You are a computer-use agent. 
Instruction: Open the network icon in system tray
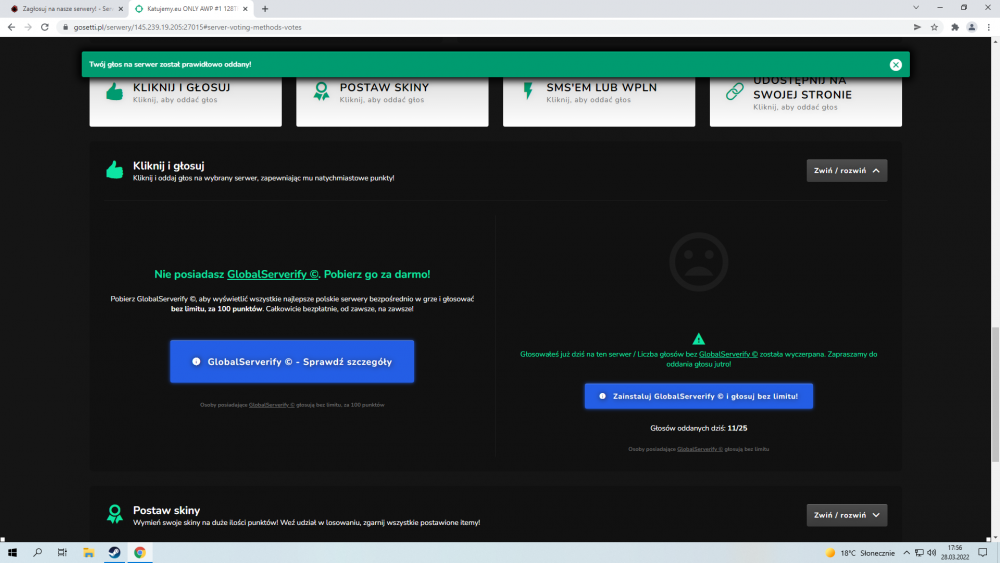pos(919,553)
